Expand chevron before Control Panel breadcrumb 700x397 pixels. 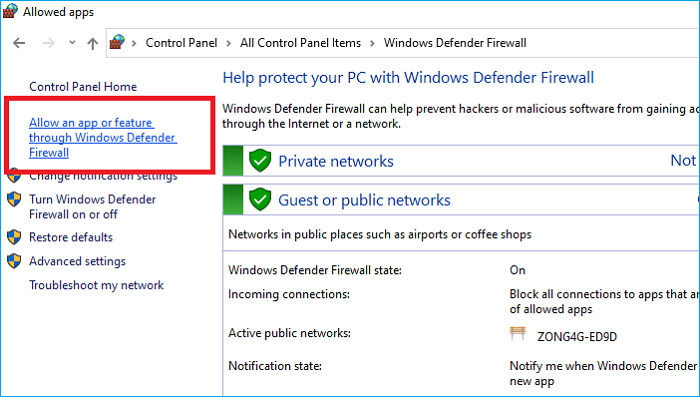(133, 43)
